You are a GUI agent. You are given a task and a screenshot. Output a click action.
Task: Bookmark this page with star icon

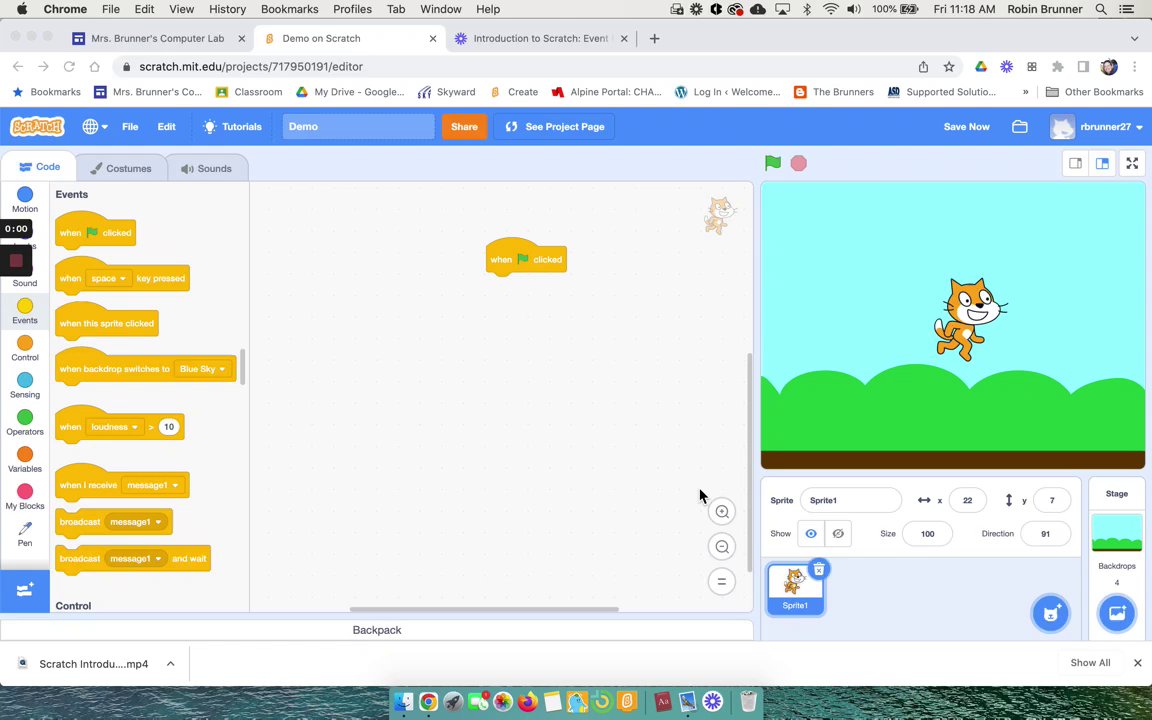949,67
